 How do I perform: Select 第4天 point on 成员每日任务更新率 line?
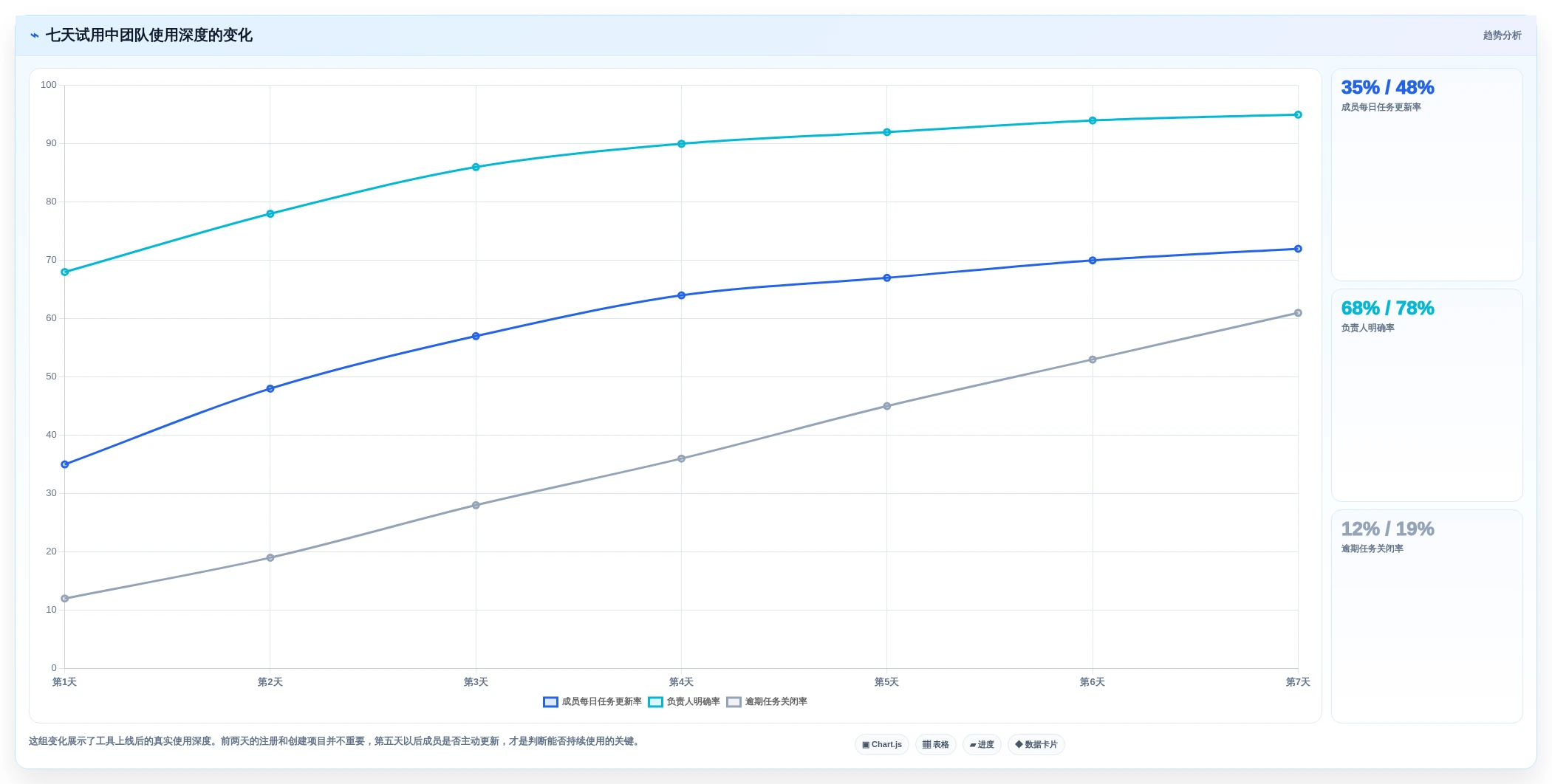tap(681, 295)
